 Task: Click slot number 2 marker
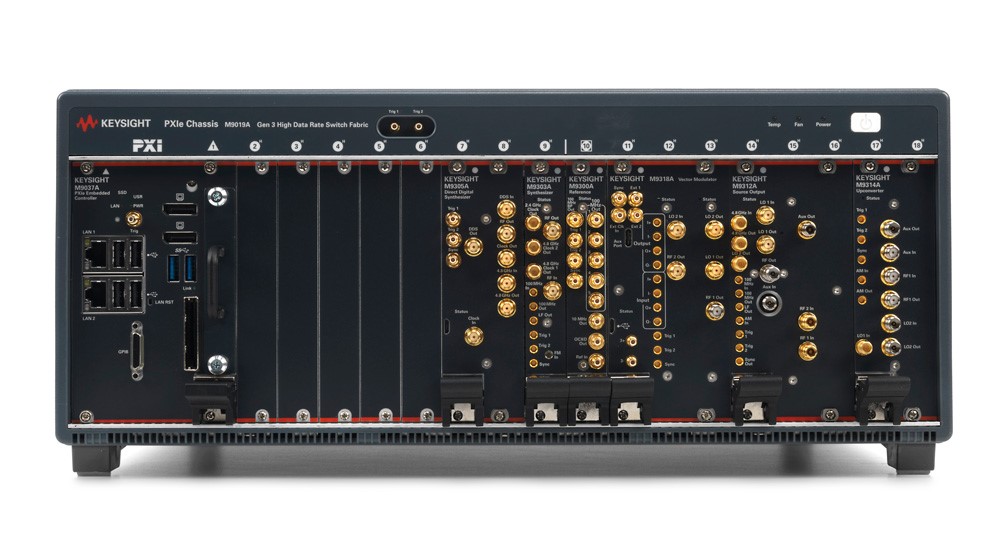[254, 147]
